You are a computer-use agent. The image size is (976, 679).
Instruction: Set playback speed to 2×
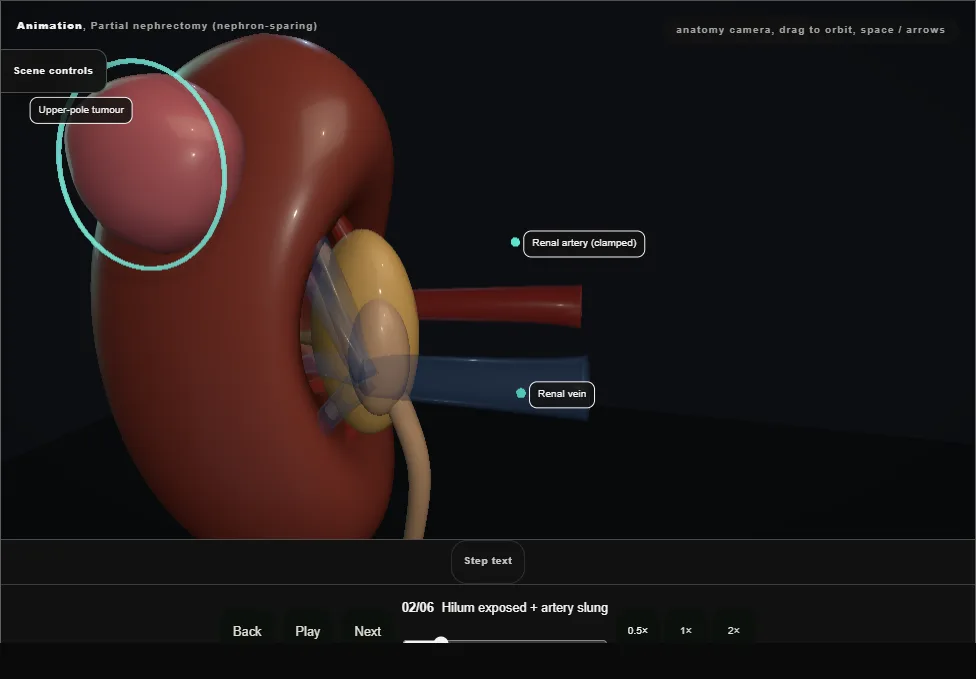pyautogui.click(x=733, y=630)
